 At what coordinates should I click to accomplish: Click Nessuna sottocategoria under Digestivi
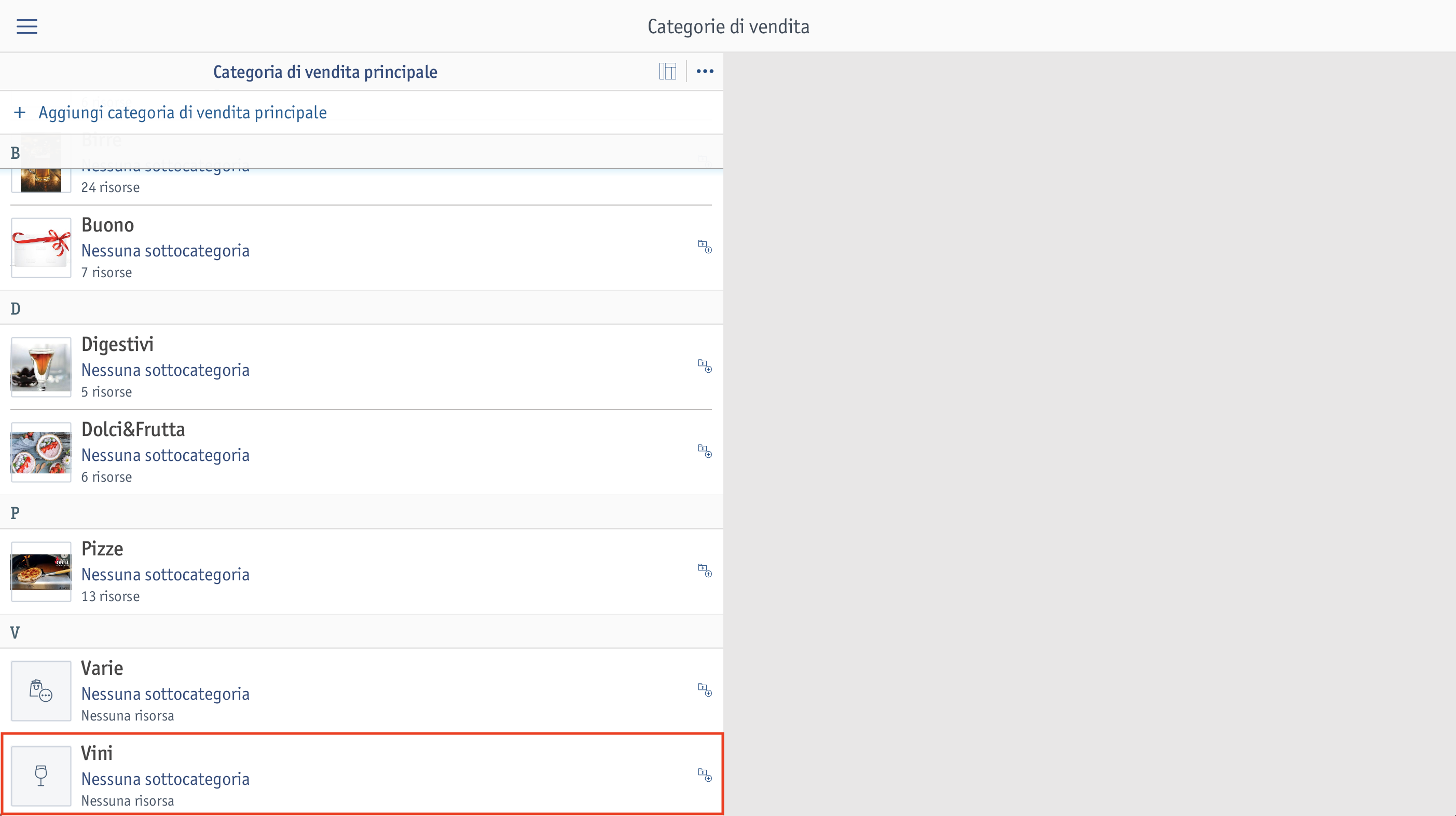coord(166,370)
